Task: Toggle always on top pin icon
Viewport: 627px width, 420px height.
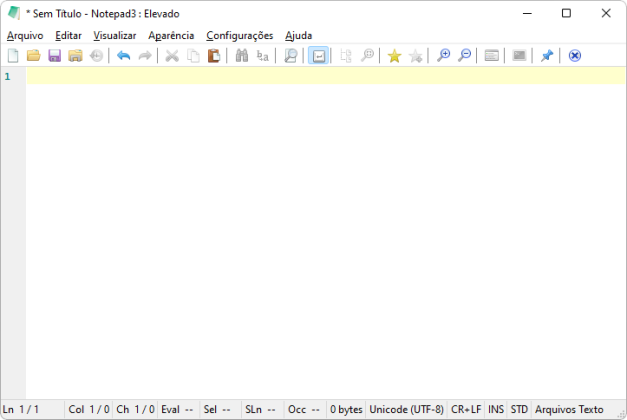Action: pyautogui.click(x=547, y=56)
